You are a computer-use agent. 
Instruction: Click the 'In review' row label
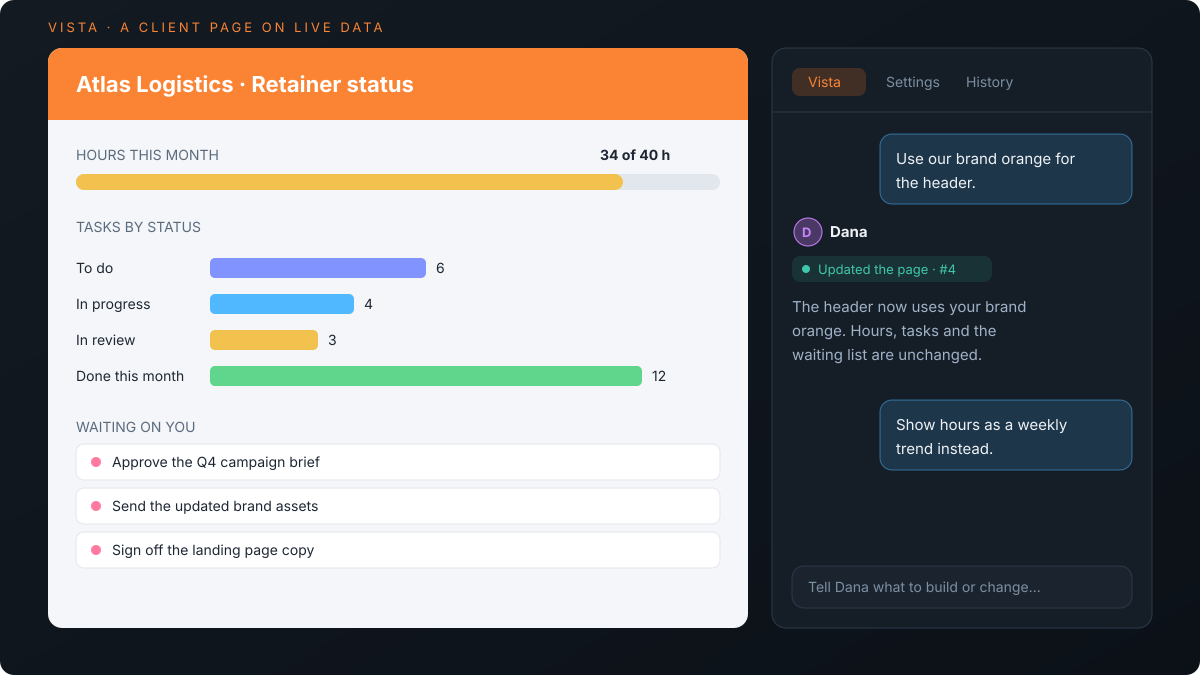pos(106,340)
